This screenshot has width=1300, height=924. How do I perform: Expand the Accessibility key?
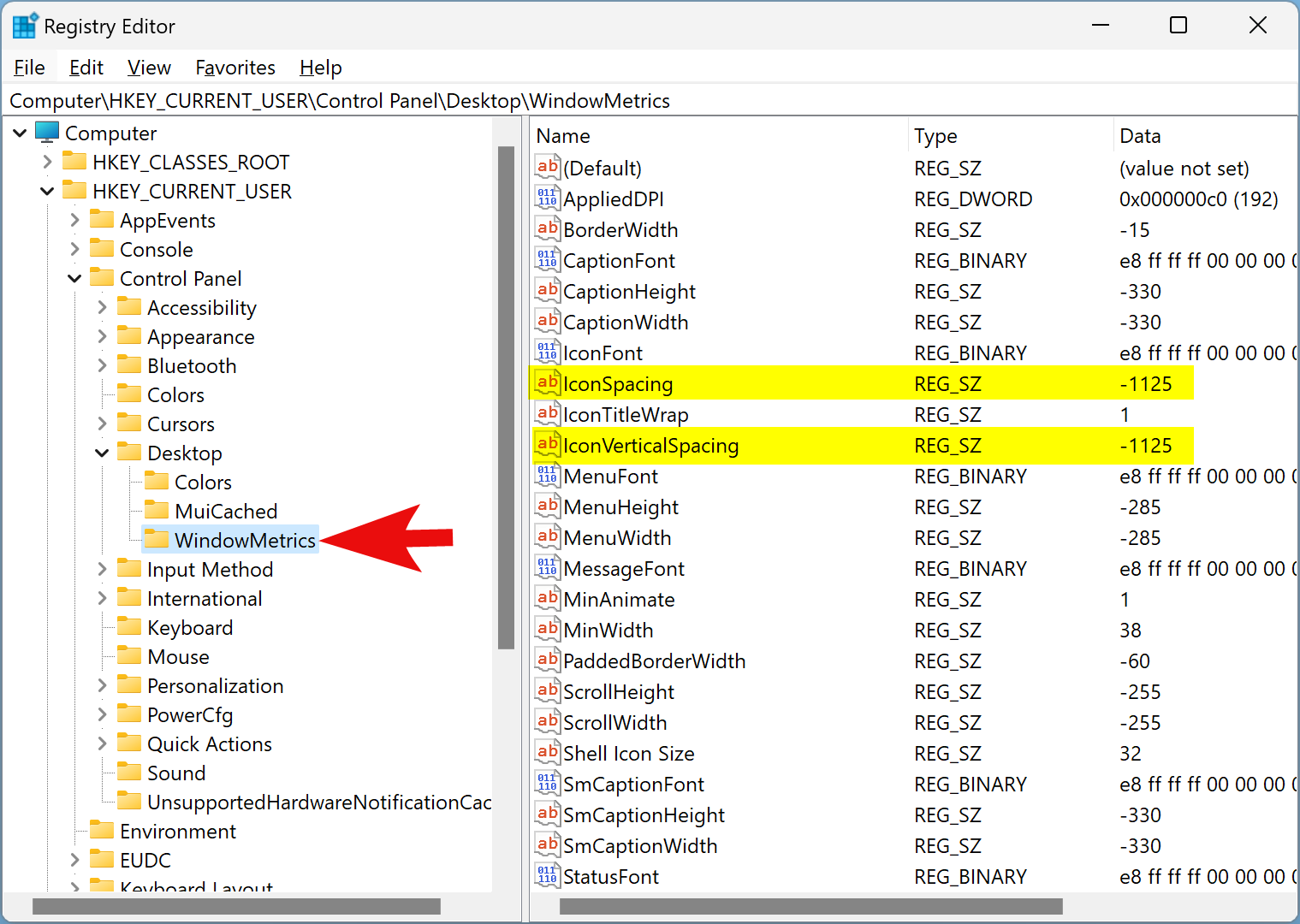coord(102,307)
